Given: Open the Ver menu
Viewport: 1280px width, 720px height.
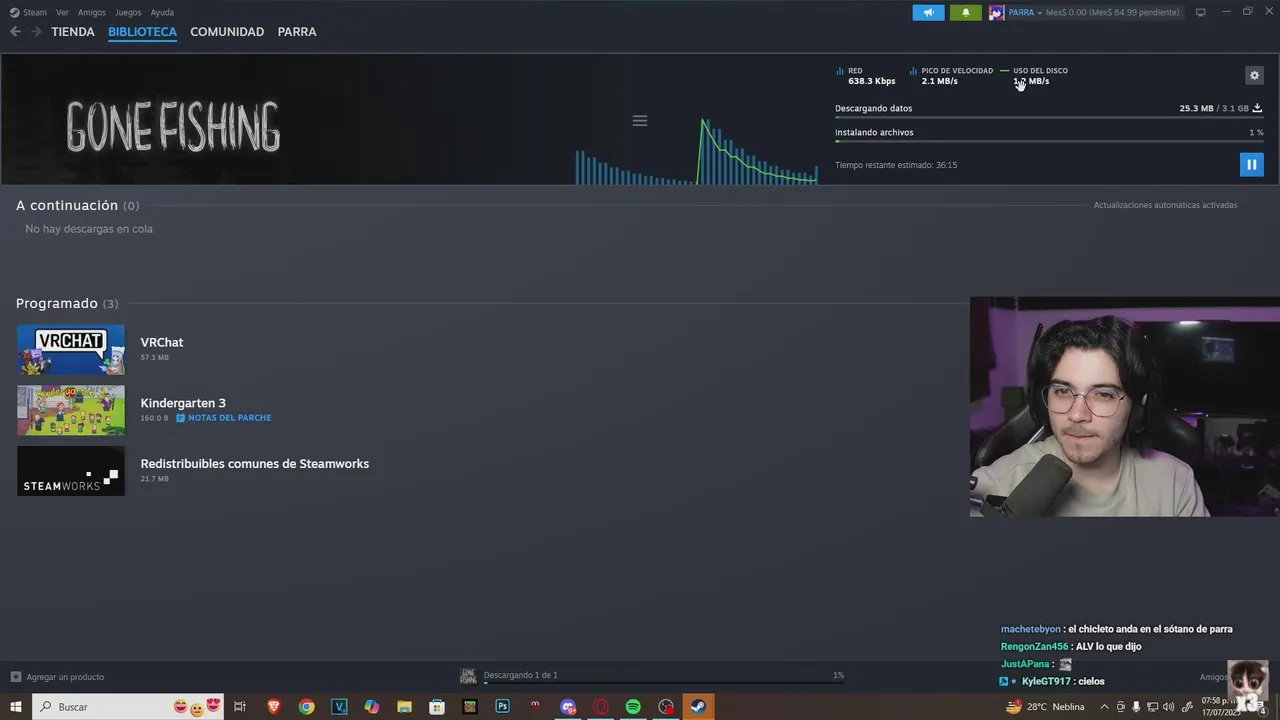Looking at the screenshot, I should [x=62, y=12].
